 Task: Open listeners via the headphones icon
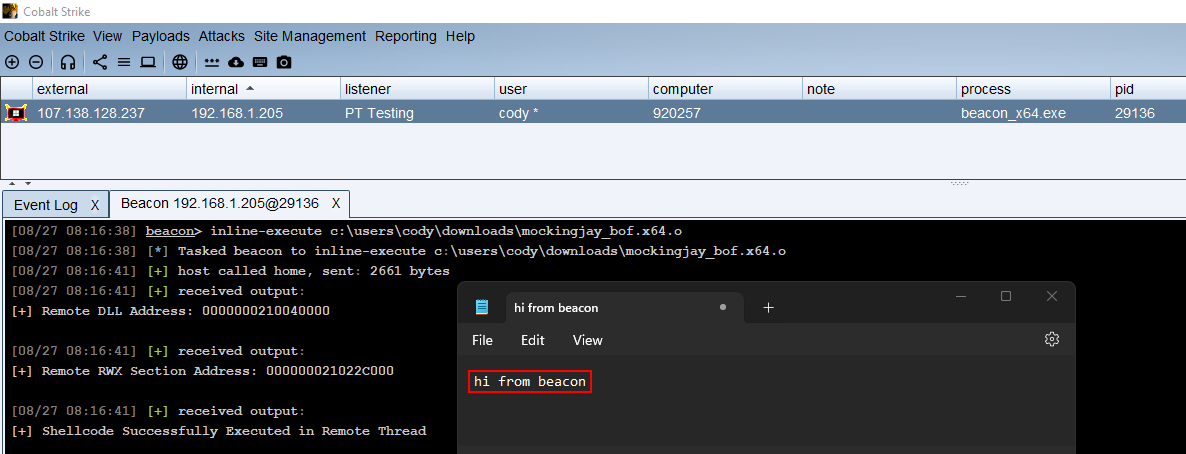click(x=68, y=62)
